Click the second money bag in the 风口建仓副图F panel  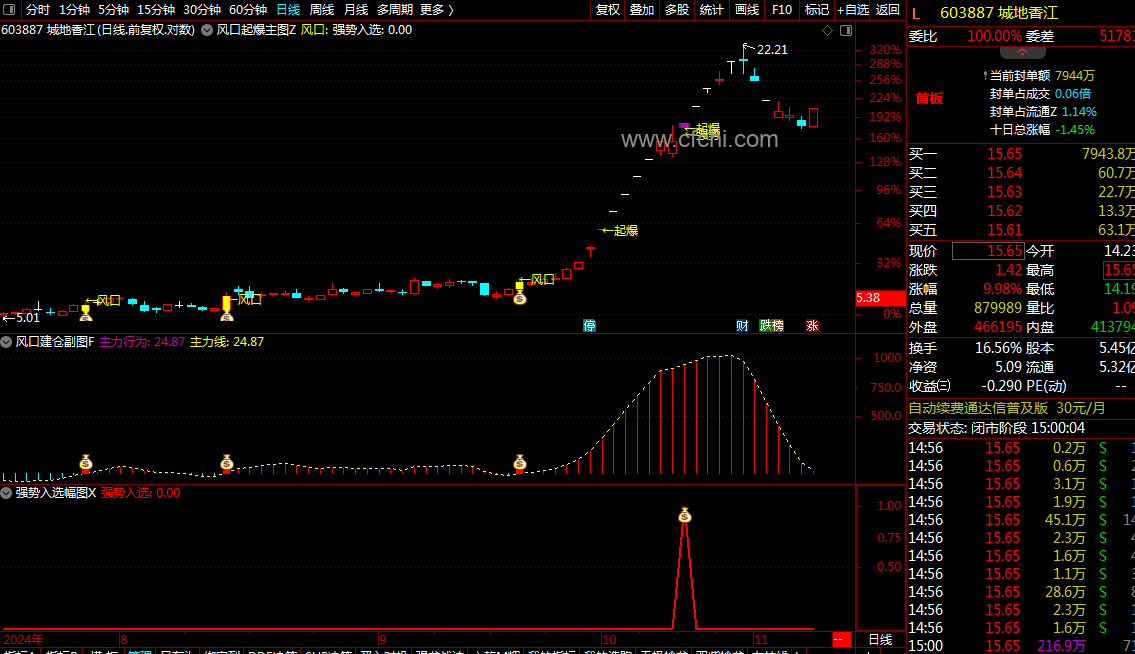click(x=227, y=463)
